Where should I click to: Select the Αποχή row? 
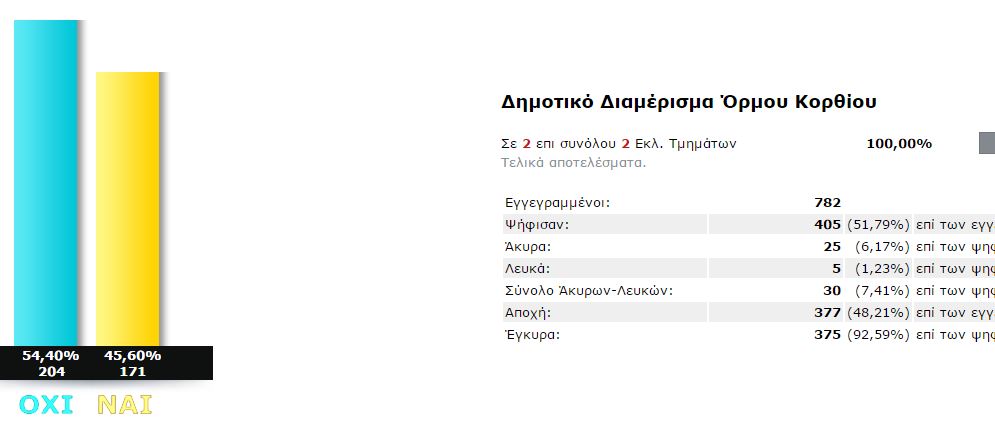click(749, 312)
